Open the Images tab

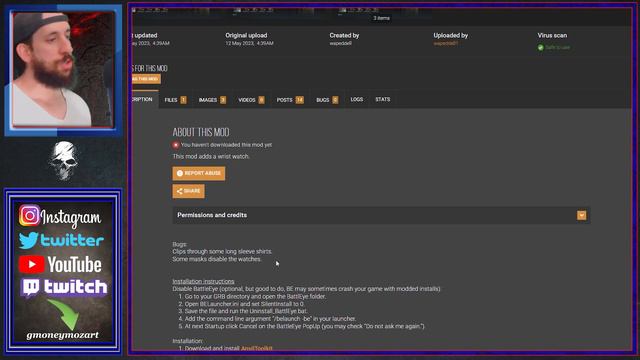click(212, 100)
